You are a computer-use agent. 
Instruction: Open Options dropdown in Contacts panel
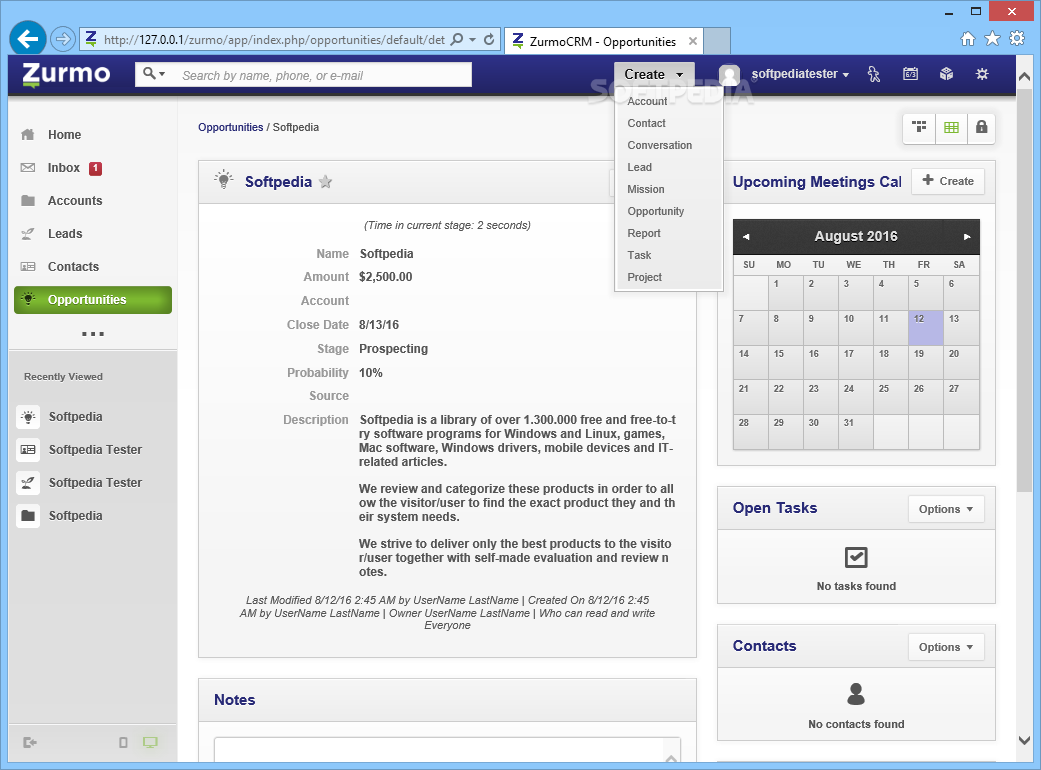click(946, 647)
